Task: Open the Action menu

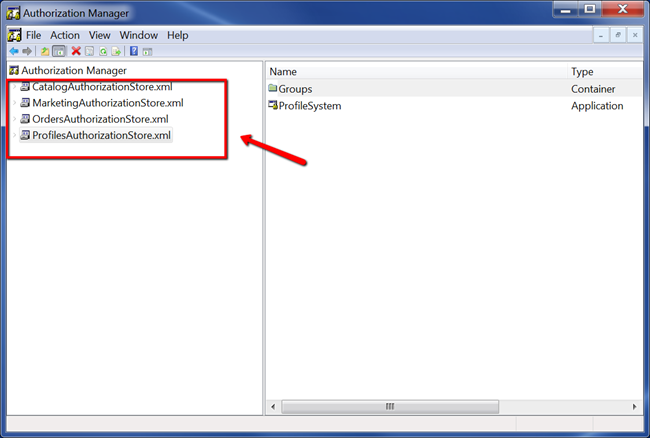Action: (65, 35)
